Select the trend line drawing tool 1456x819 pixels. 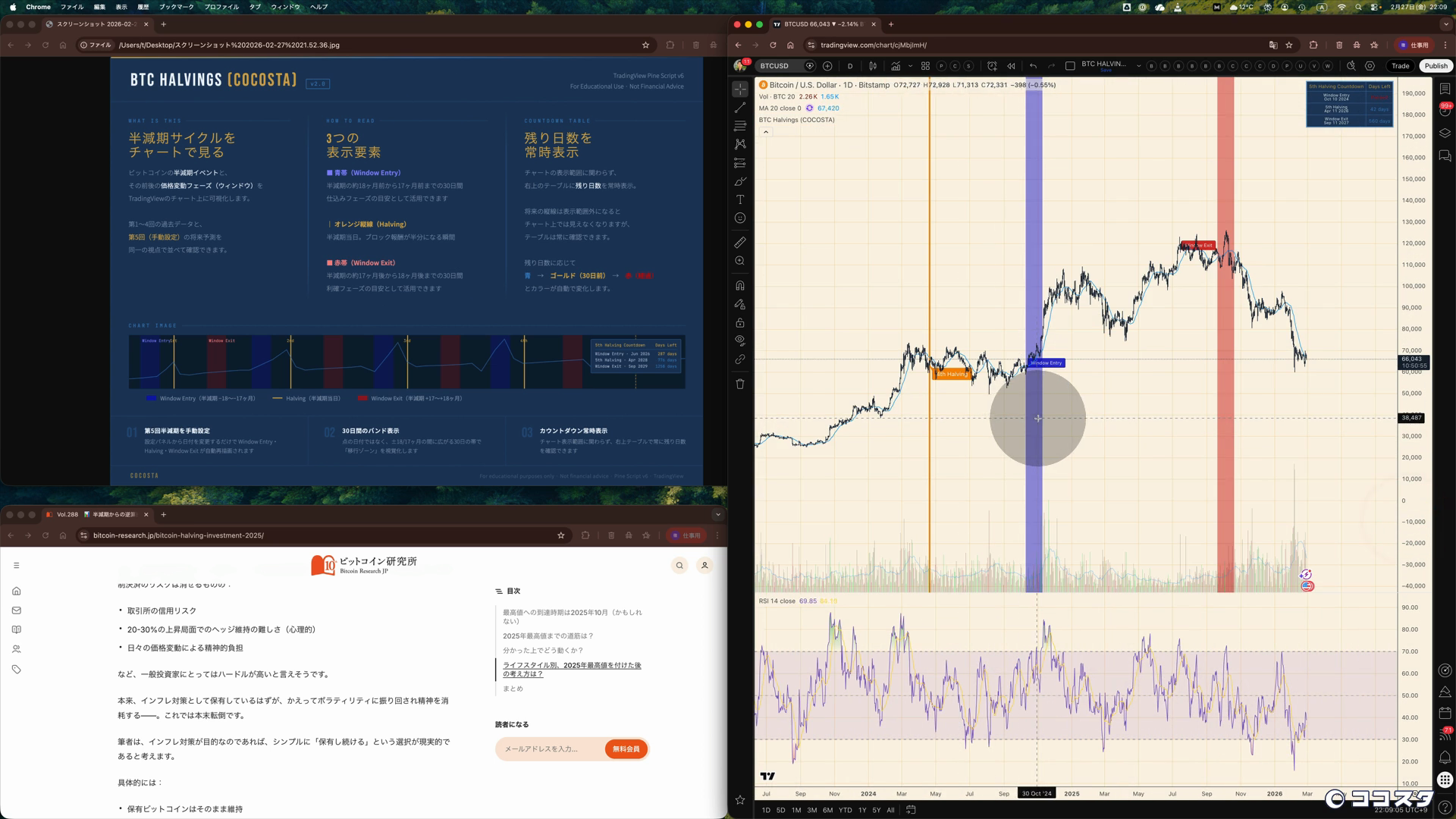pos(740,108)
